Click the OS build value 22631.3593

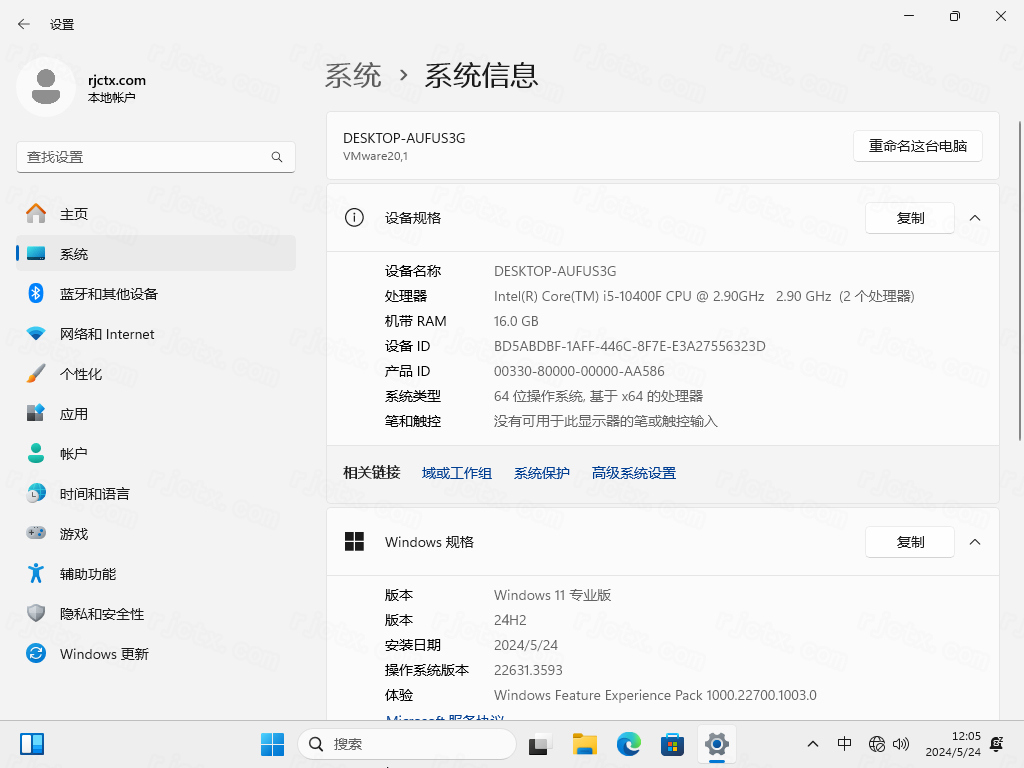tap(528, 670)
